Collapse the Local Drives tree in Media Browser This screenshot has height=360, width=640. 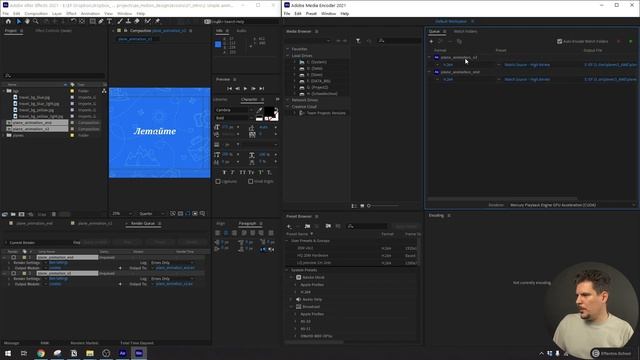[x=287, y=56]
